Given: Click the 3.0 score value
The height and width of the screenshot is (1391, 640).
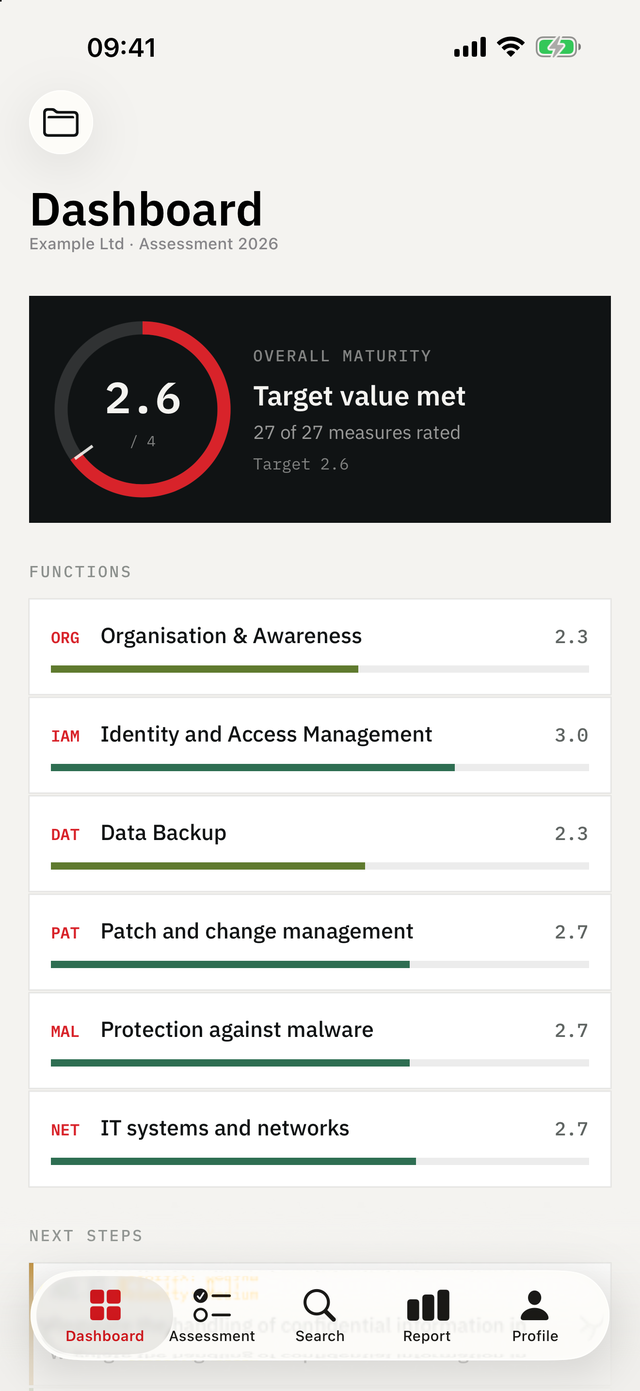Looking at the screenshot, I should click(x=571, y=735).
